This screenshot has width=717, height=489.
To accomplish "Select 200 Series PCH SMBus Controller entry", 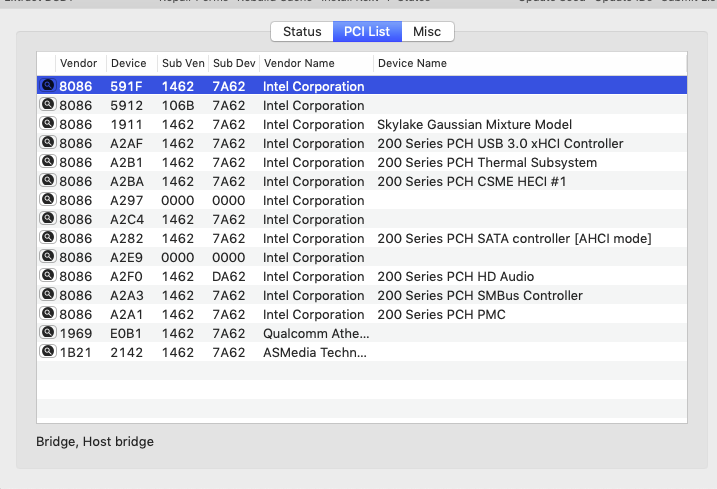I will tap(480, 296).
